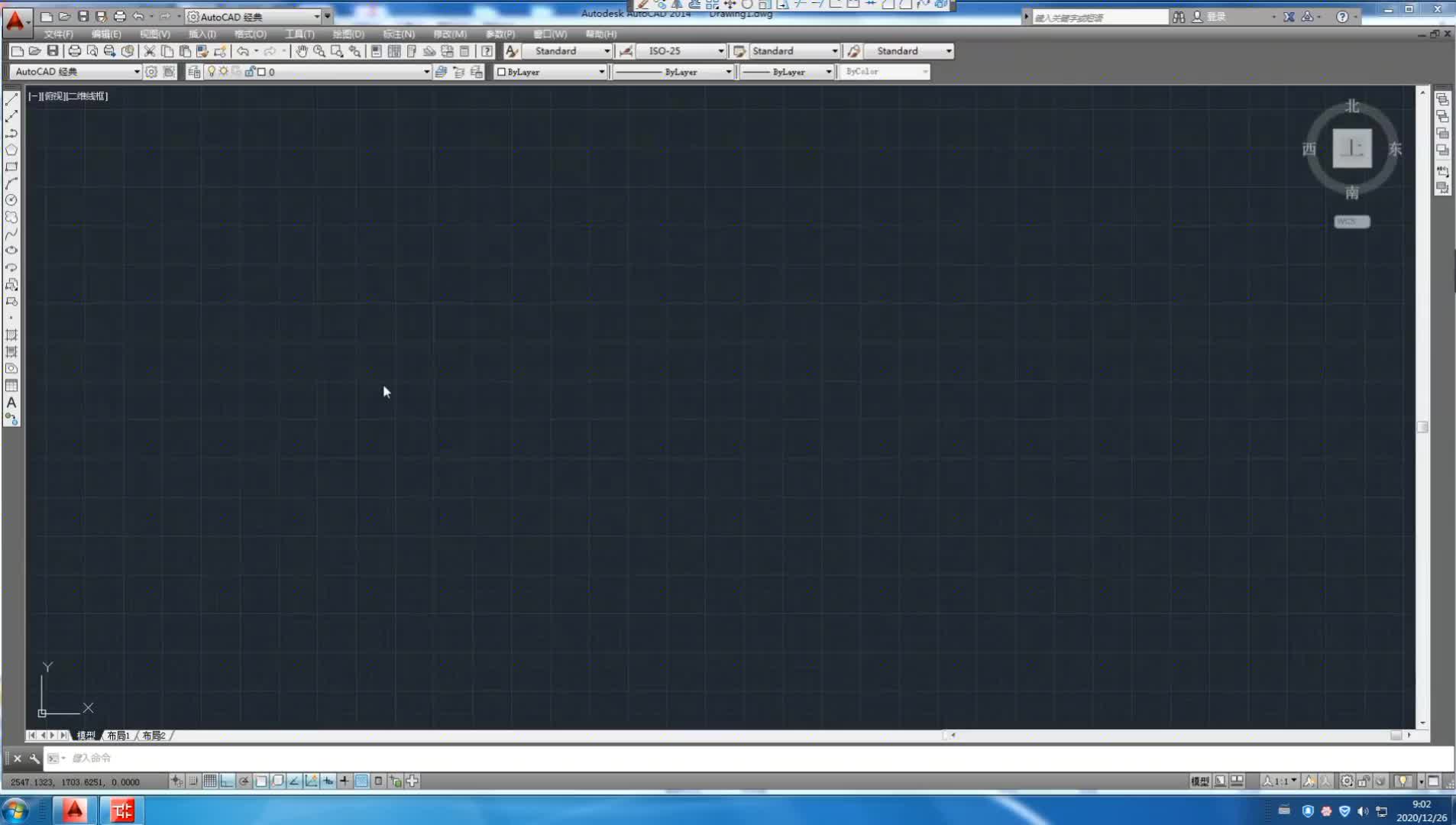This screenshot has width=1456, height=825.
Task: Click the Customize wrench icon beside command line
Action: click(34, 759)
